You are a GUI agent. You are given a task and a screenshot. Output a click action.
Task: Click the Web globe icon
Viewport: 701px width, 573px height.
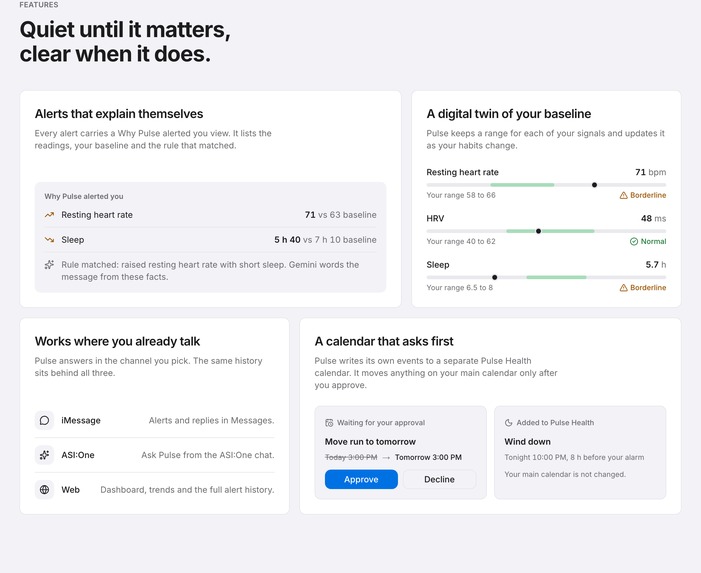[44, 490]
